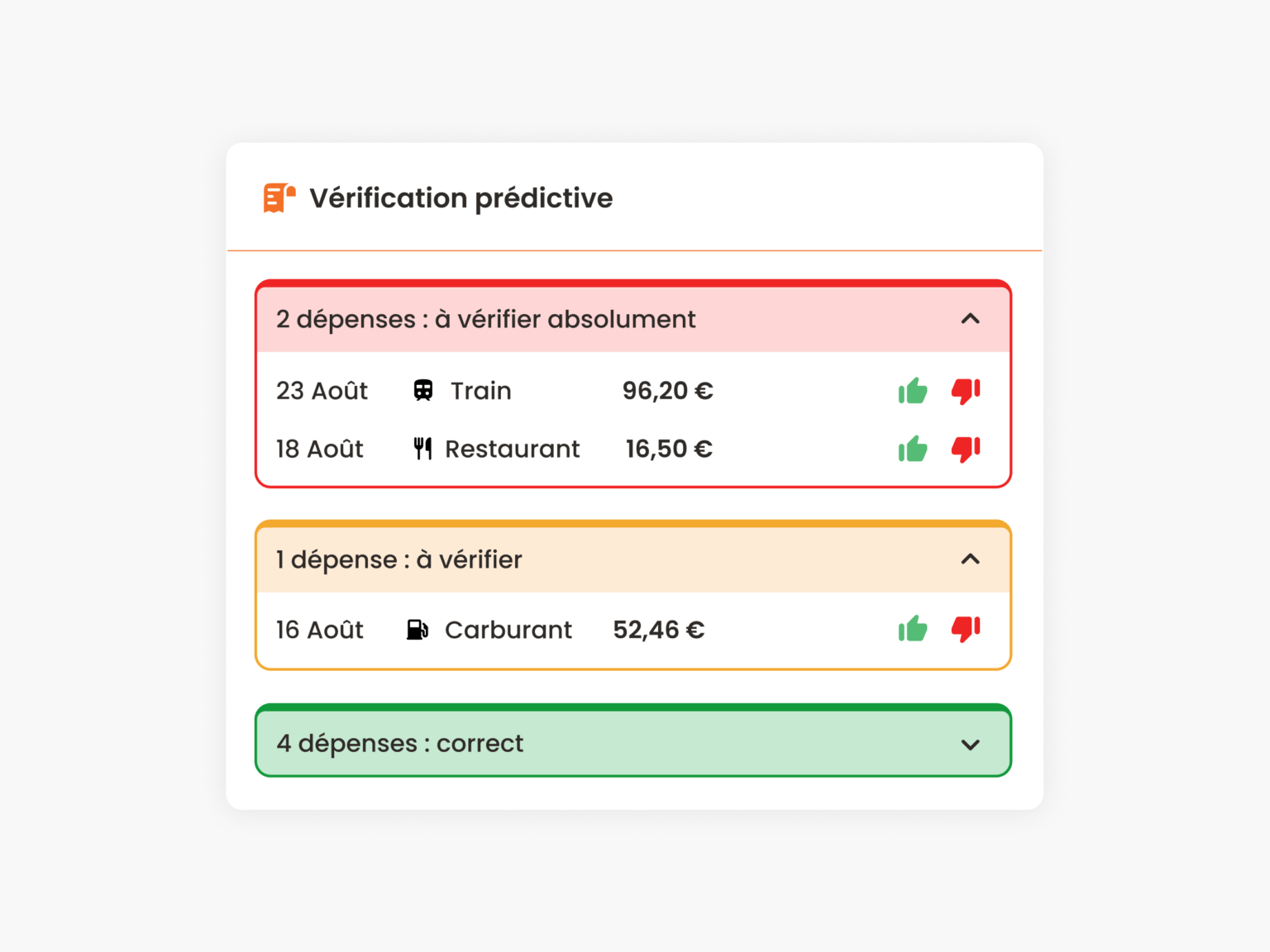Open the Carburant expense label
This screenshot has height=952, width=1270.
[508, 631]
